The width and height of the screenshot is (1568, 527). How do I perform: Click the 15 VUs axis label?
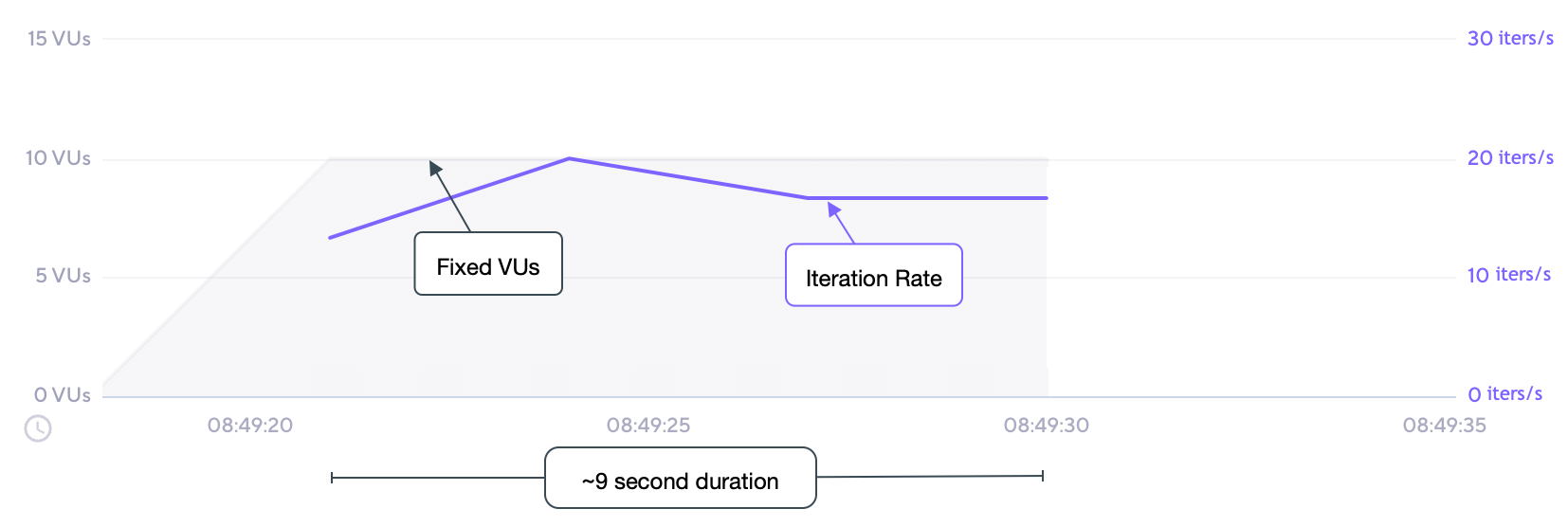(59, 39)
